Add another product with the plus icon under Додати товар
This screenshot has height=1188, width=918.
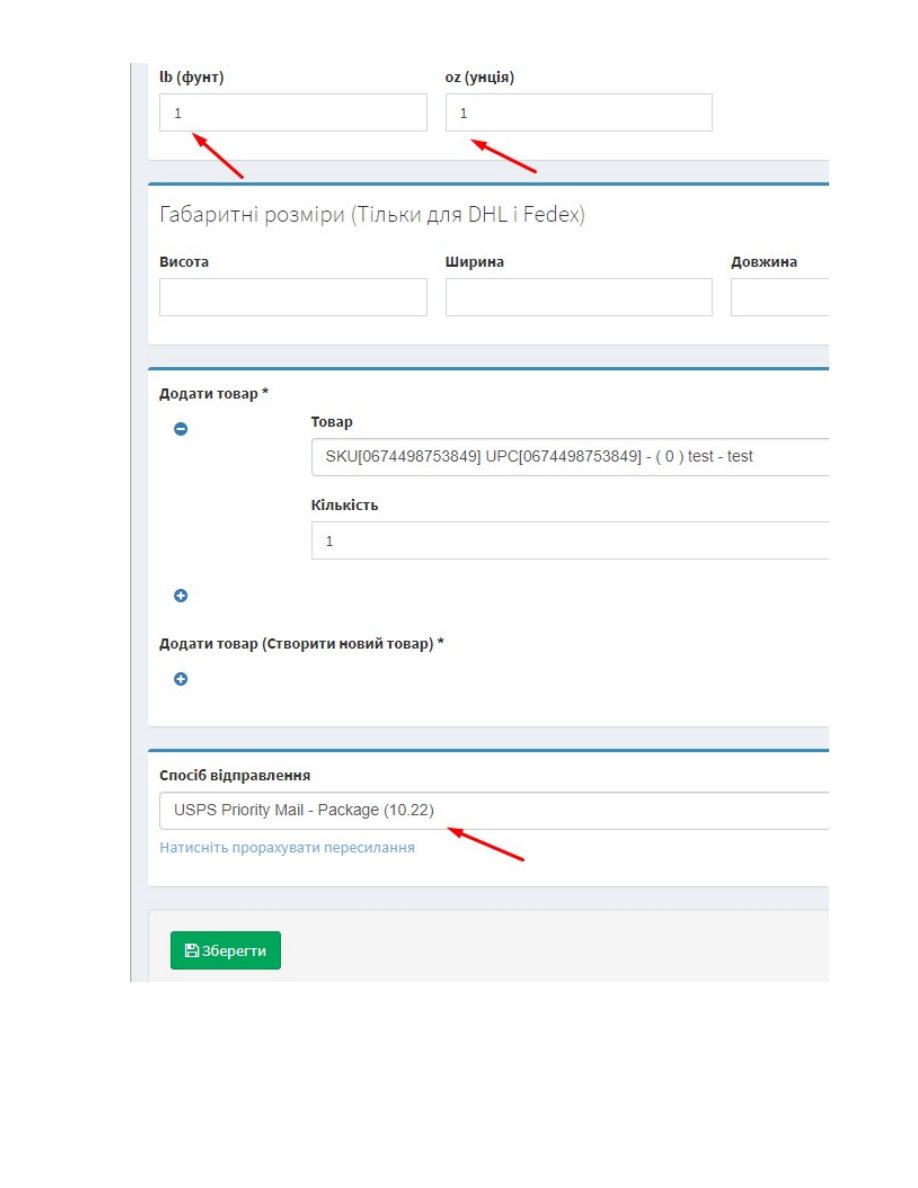180,596
